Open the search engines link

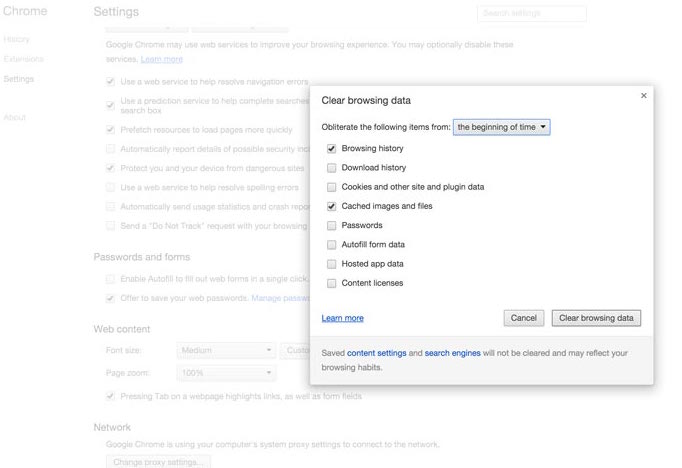tap(452, 353)
